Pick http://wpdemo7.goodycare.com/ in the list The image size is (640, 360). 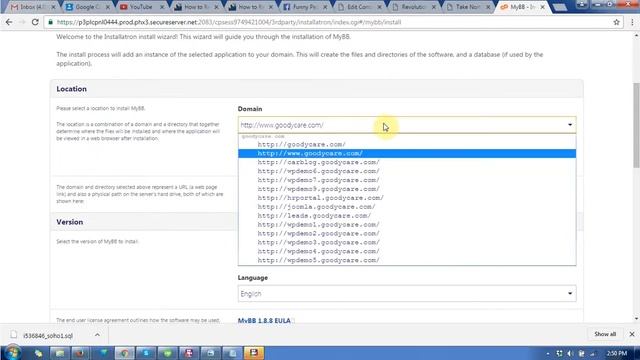(x=407, y=180)
